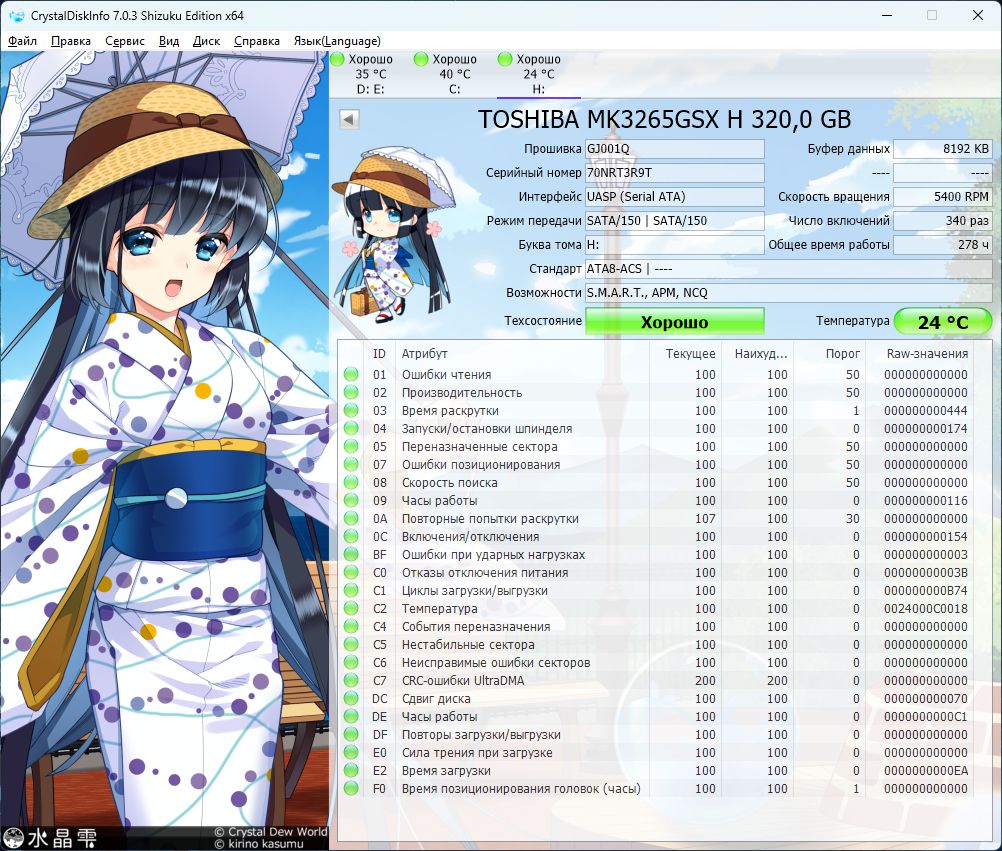The image size is (1002, 851).
Task: Click the CrystalDiskInfo app icon in the title bar
Action: click(x=16, y=15)
